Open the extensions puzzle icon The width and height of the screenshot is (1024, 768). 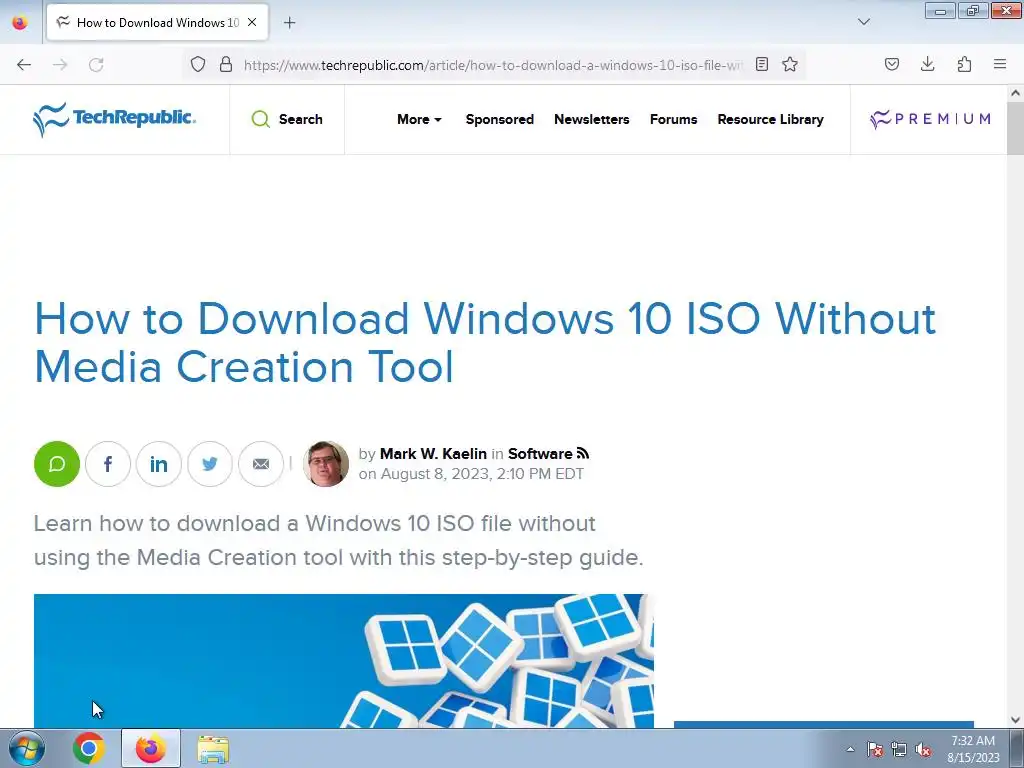pyautogui.click(x=964, y=64)
